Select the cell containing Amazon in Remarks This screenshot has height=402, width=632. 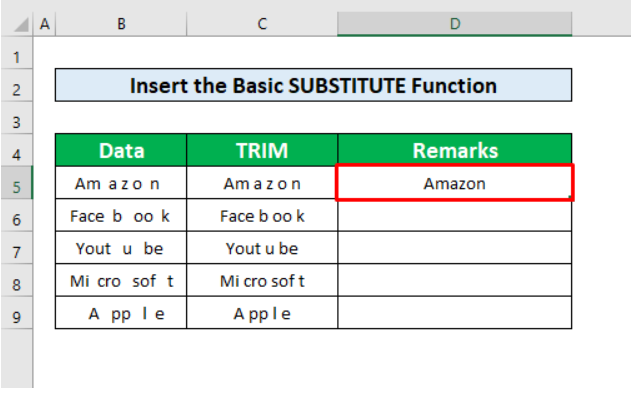point(454,183)
